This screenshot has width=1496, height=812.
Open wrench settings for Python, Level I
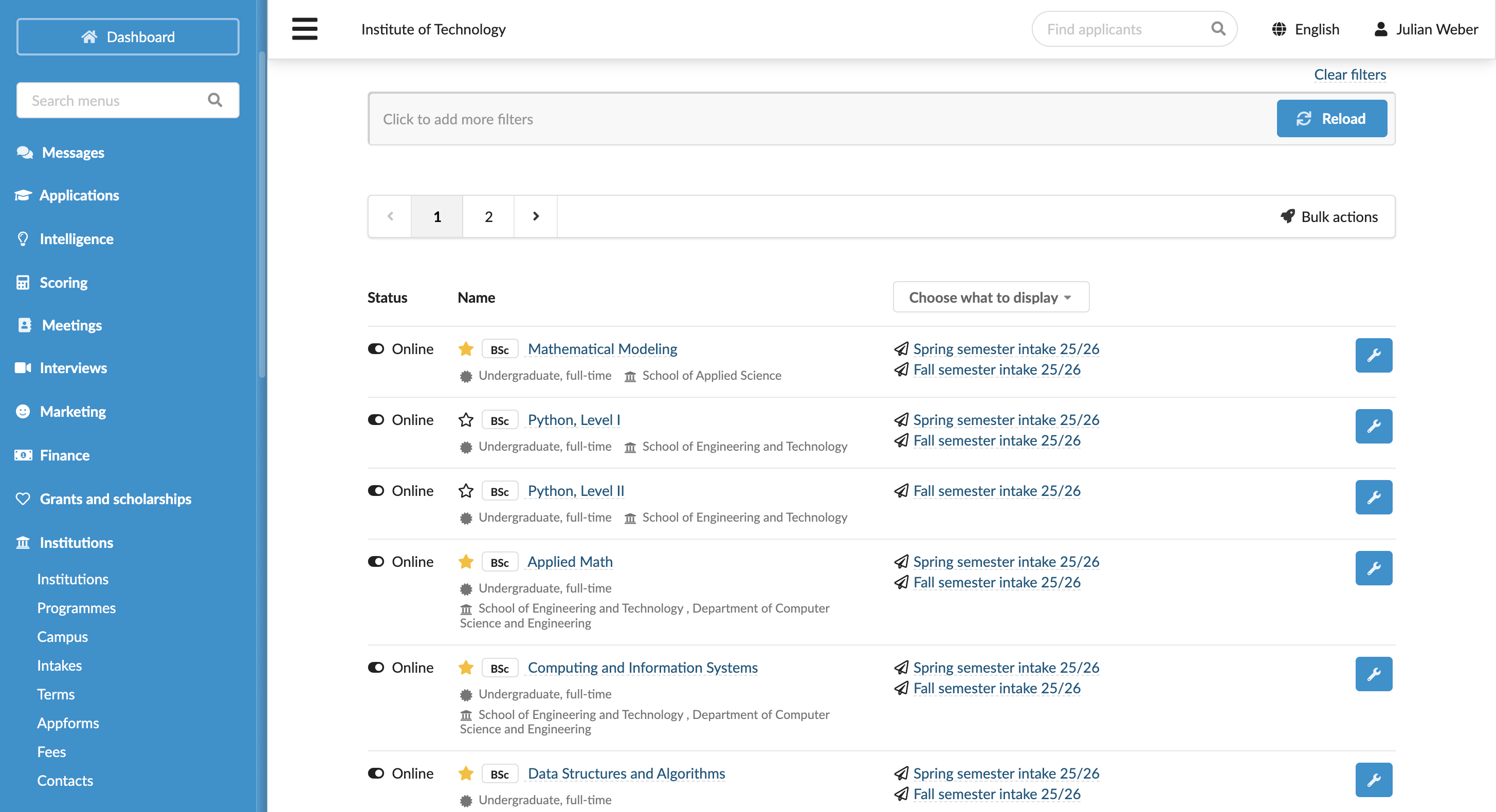coord(1374,426)
